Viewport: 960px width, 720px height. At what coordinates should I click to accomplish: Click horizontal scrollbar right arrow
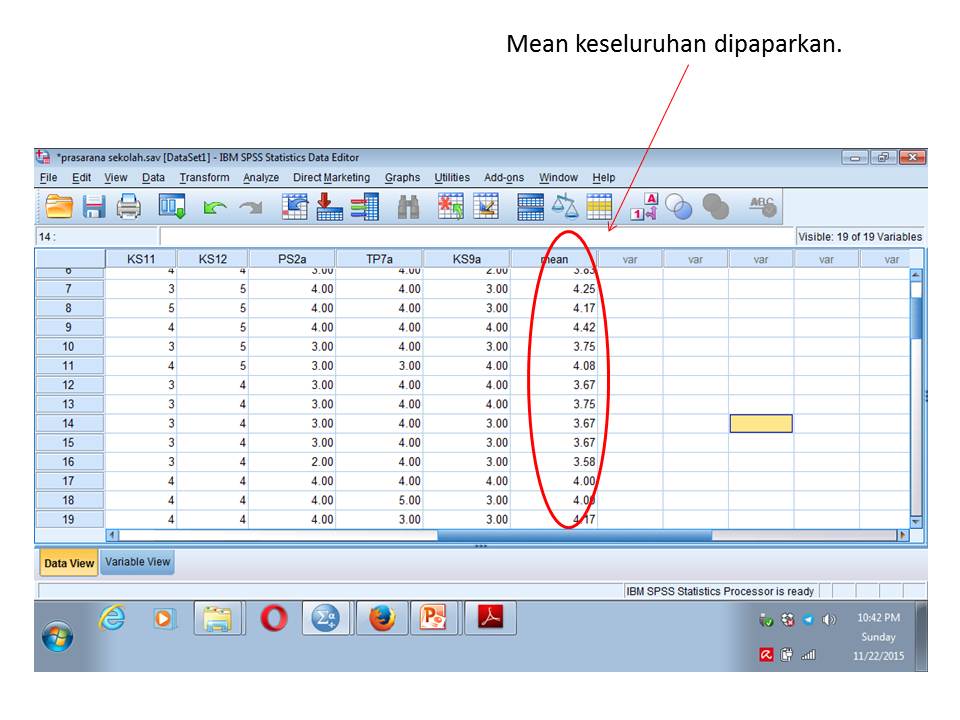(902, 535)
